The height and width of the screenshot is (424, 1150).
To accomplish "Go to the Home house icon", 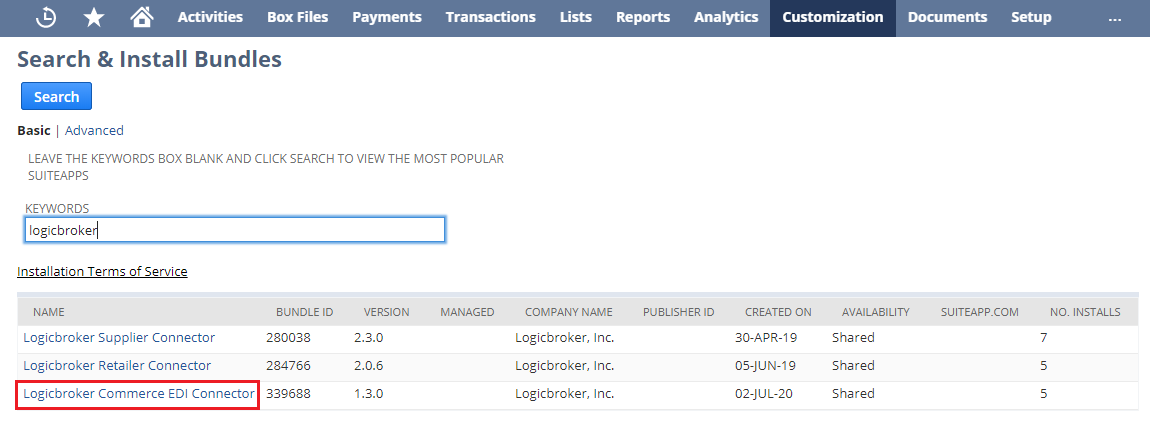I will 142,17.
